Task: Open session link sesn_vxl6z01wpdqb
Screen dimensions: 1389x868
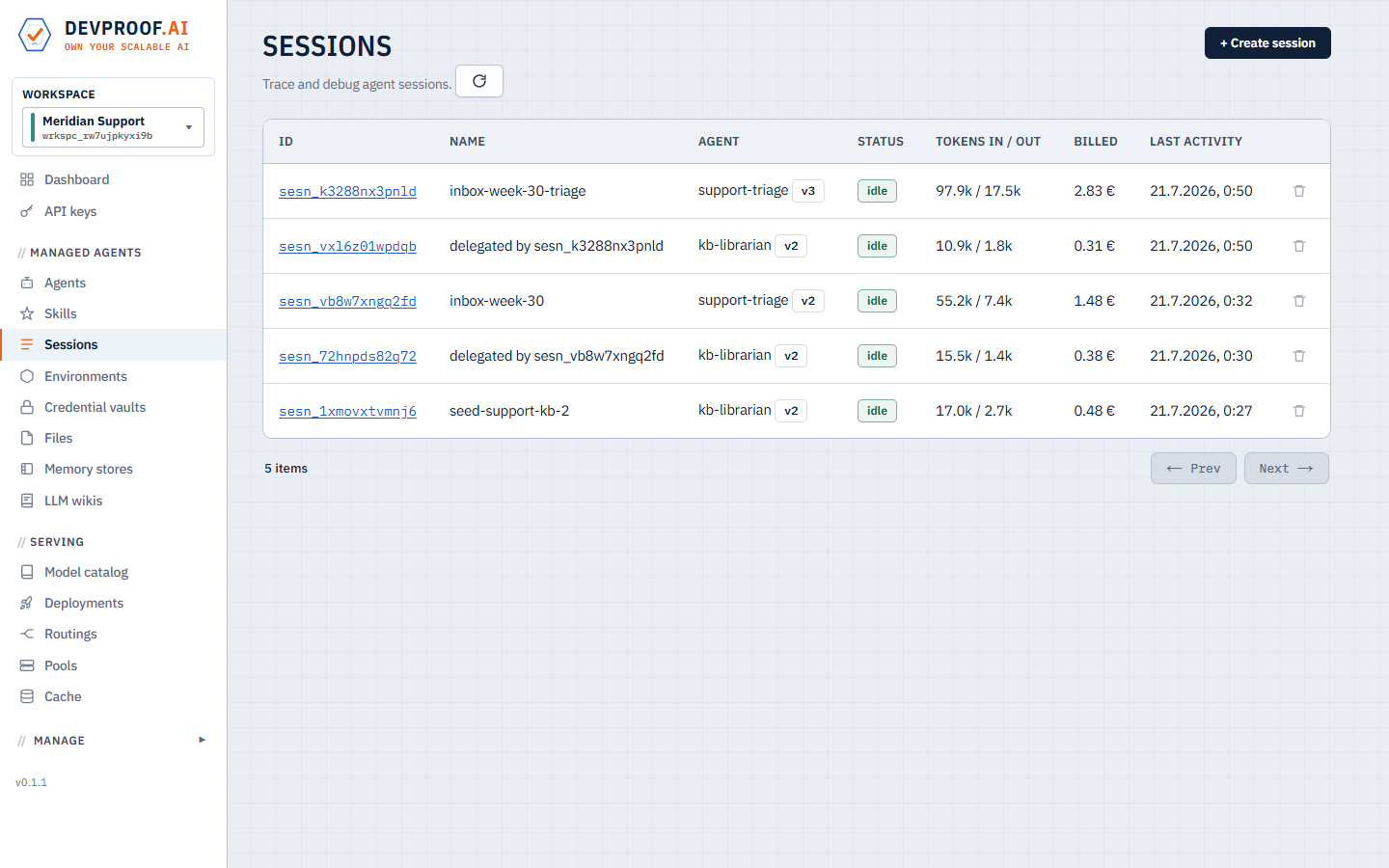Action: (x=347, y=246)
